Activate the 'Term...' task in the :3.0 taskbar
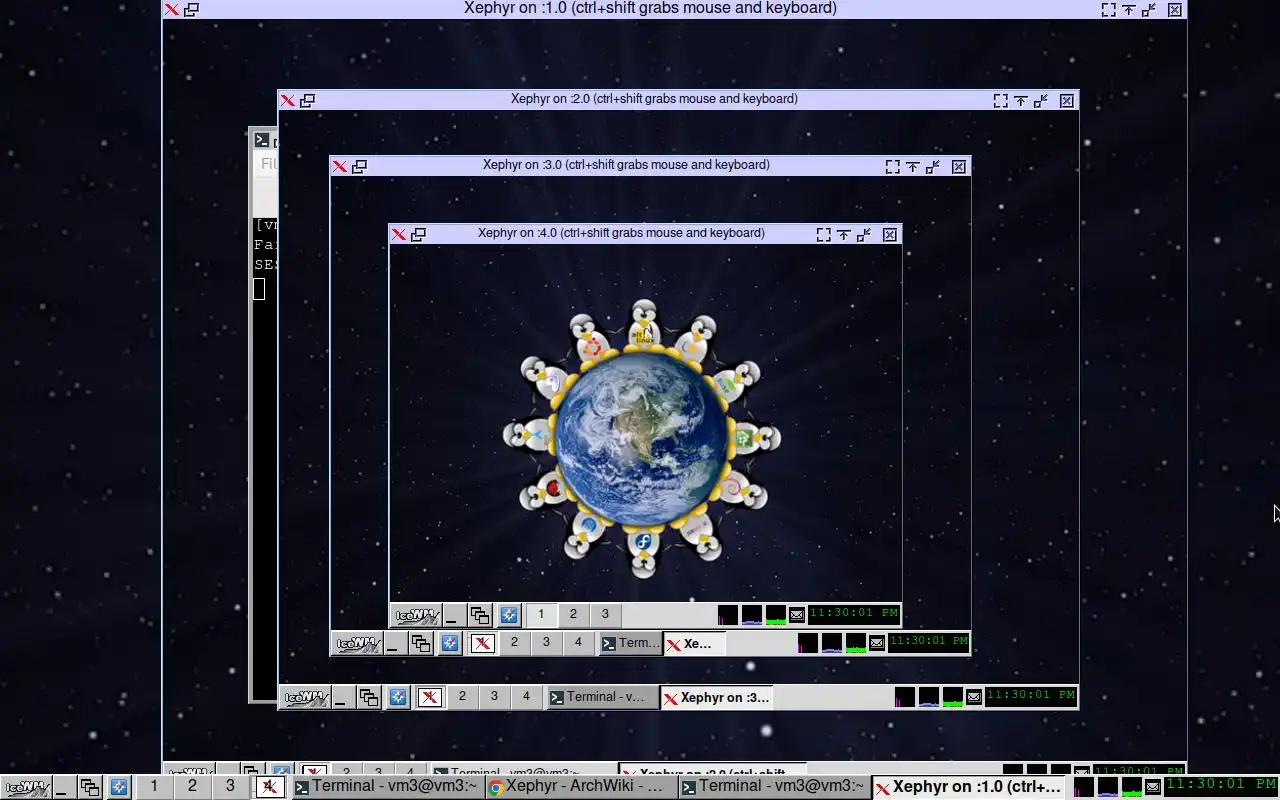Screen dimensions: 1280x800 pyautogui.click(x=630, y=643)
